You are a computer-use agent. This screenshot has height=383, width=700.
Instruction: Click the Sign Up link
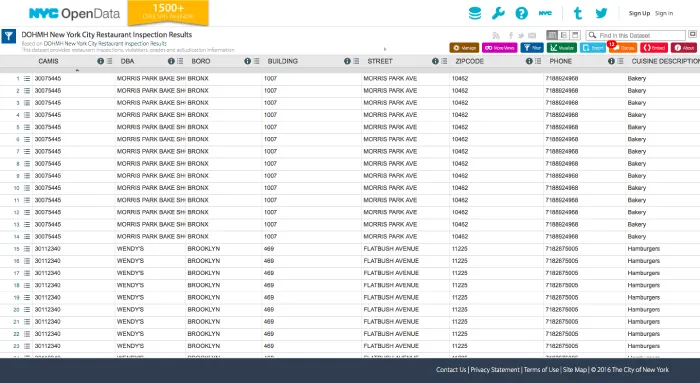pos(639,13)
